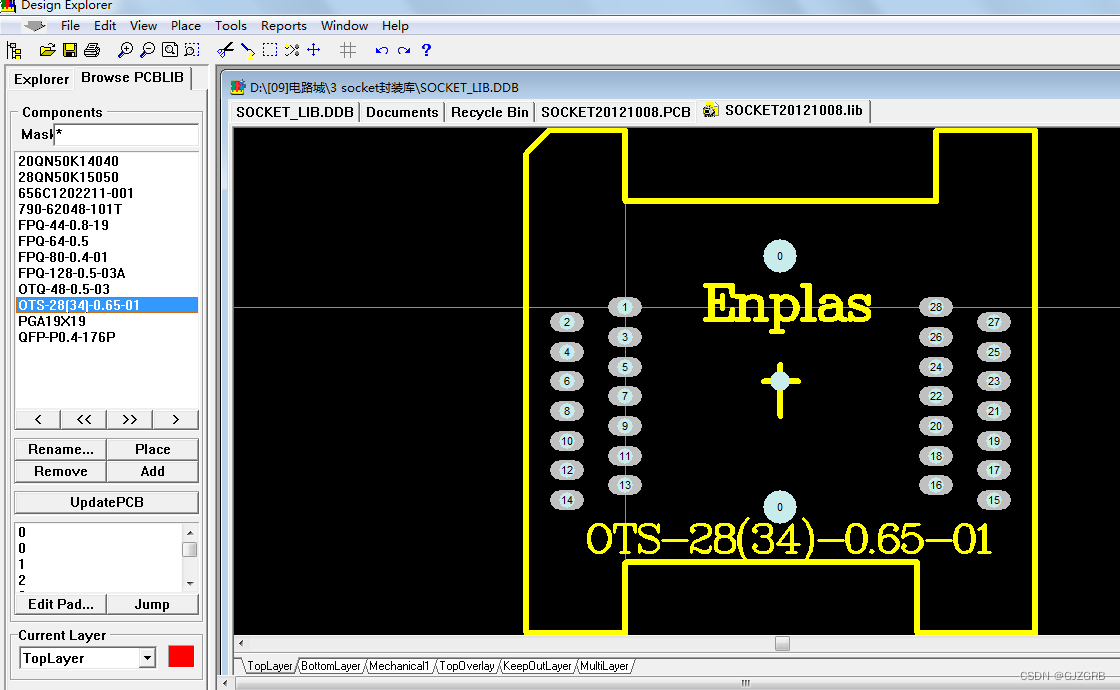Click the UpdatePCB button
The width and height of the screenshot is (1120, 690).
click(106, 501)
